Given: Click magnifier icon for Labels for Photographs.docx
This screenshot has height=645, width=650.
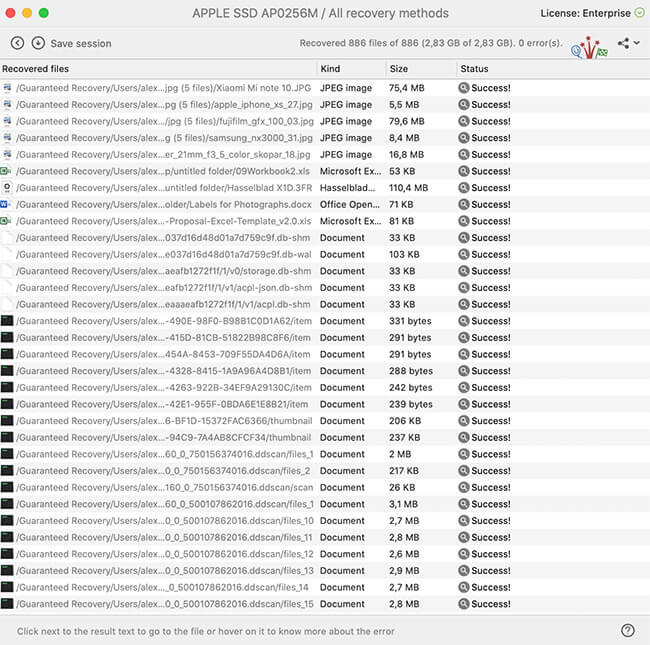Looking at the screenshot, I should click(x=463, y=204).
